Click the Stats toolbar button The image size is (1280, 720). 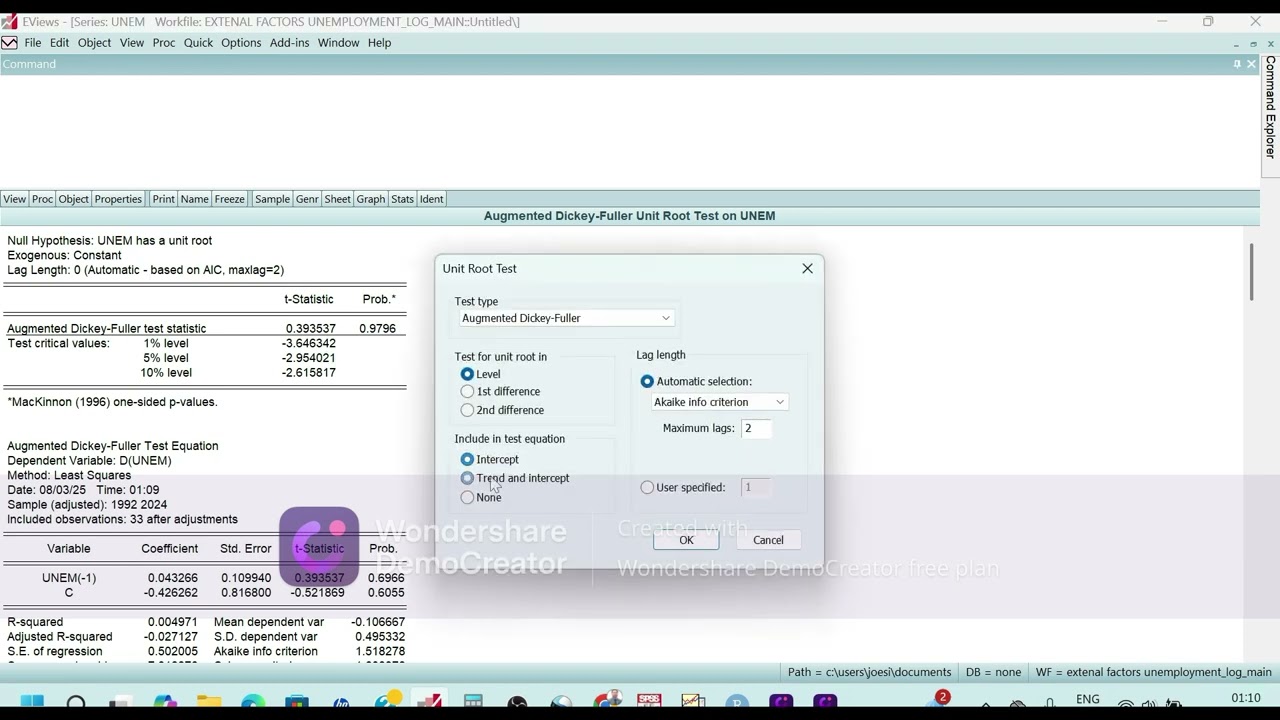402,199
